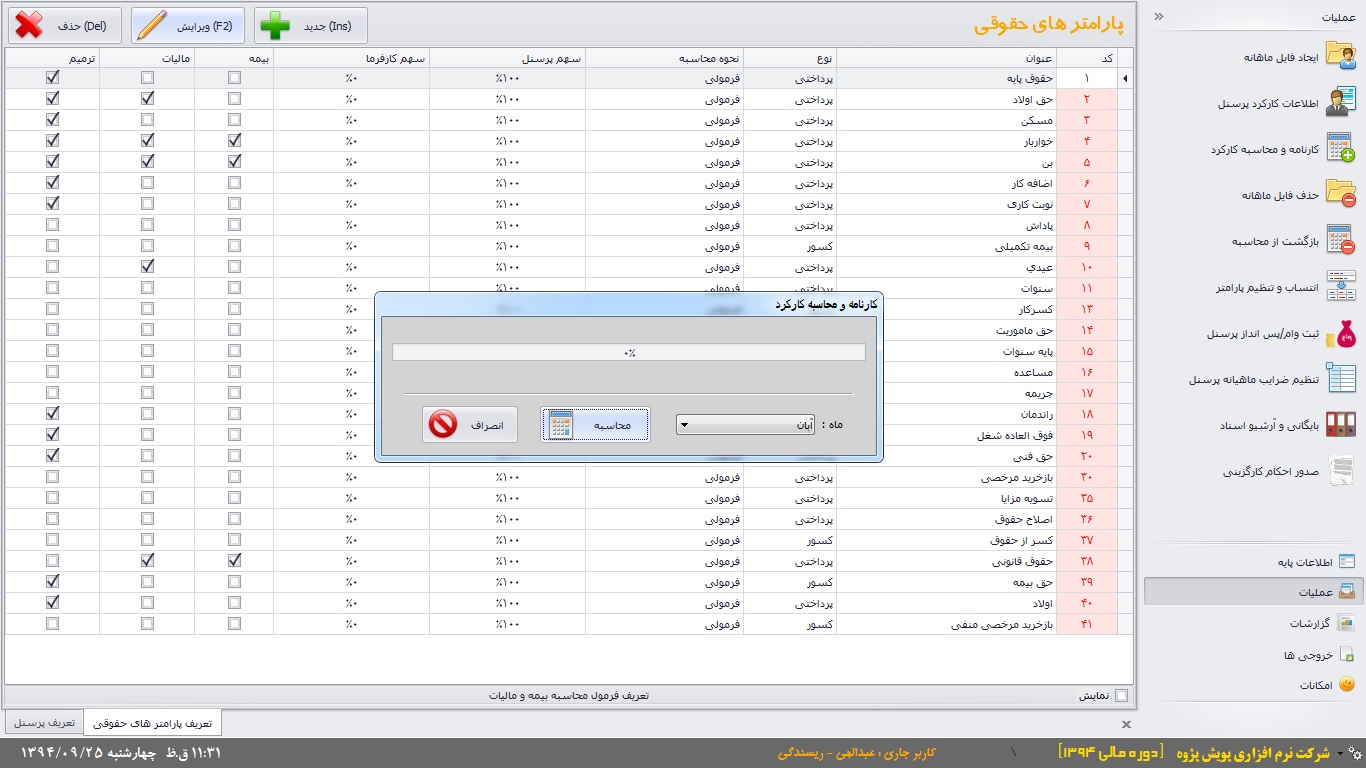Click the تنظیم ضرایب ماهیانه پرسنل icon

point(1340,379)
